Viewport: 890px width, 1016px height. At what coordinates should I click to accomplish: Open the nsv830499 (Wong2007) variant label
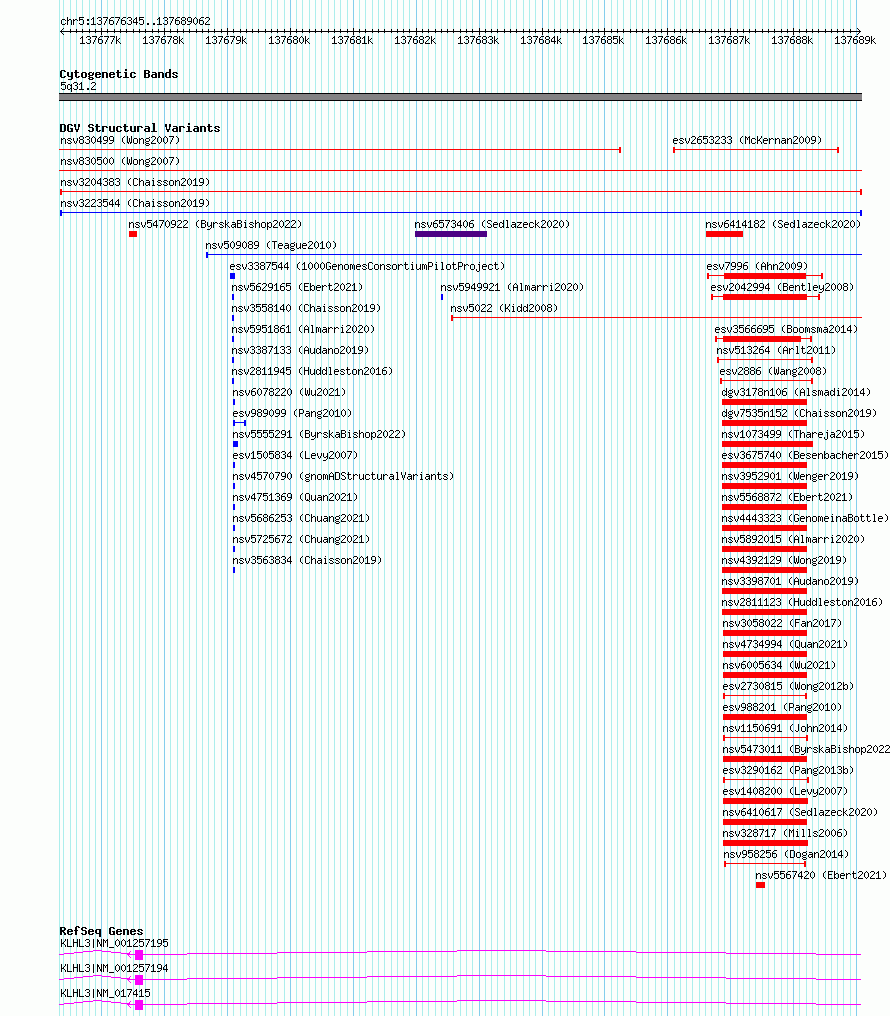120,140
